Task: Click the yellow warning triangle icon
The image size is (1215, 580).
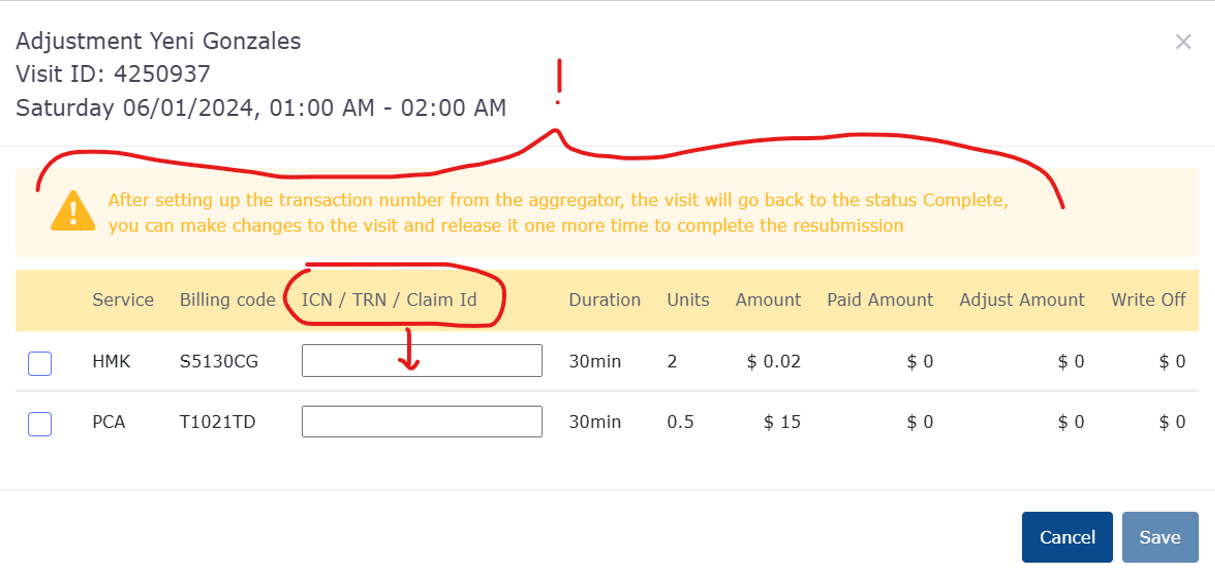Action: [69, 212]
